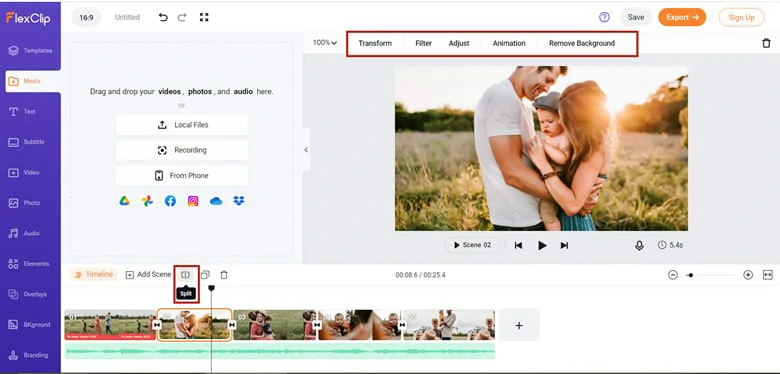Click the Split scene tool
The image size is (780, 374).
click(x=186, y=275)
